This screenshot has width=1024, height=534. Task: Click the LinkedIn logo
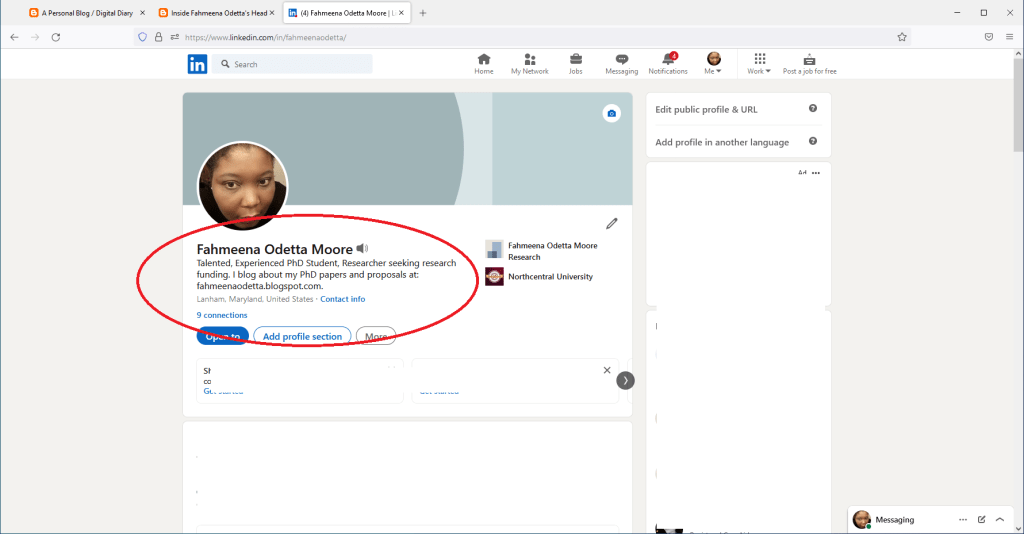point(198,64)
